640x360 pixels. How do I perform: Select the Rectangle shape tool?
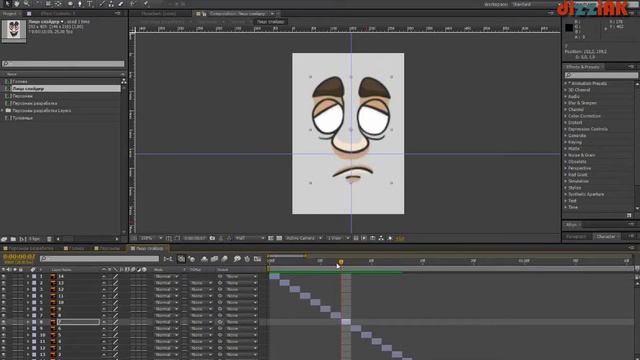[70, 4]
